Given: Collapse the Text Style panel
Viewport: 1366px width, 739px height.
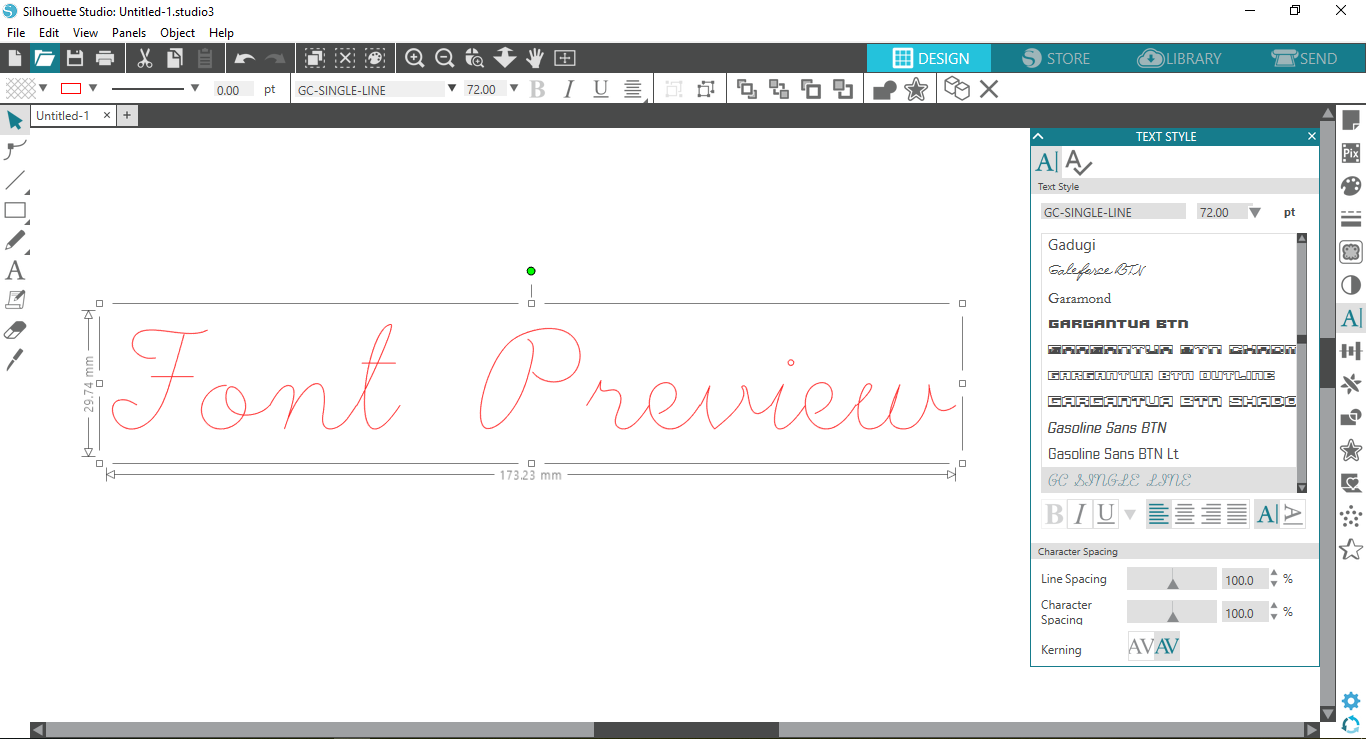Looking at the screenshot, I should tap(1038, 137).
